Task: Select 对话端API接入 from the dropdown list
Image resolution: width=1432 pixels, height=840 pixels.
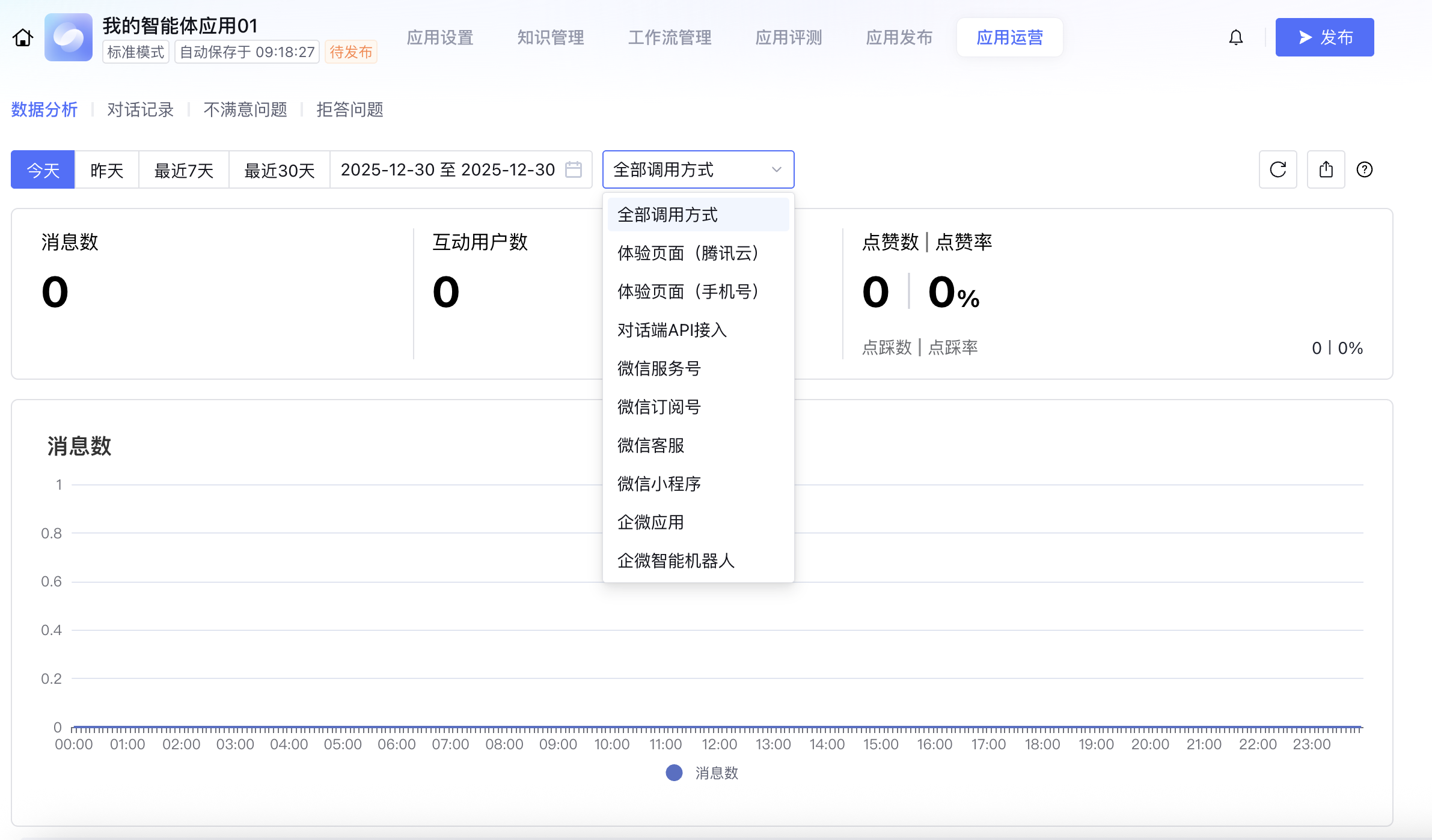Action: pyautogui.click(x=672, y=330)
